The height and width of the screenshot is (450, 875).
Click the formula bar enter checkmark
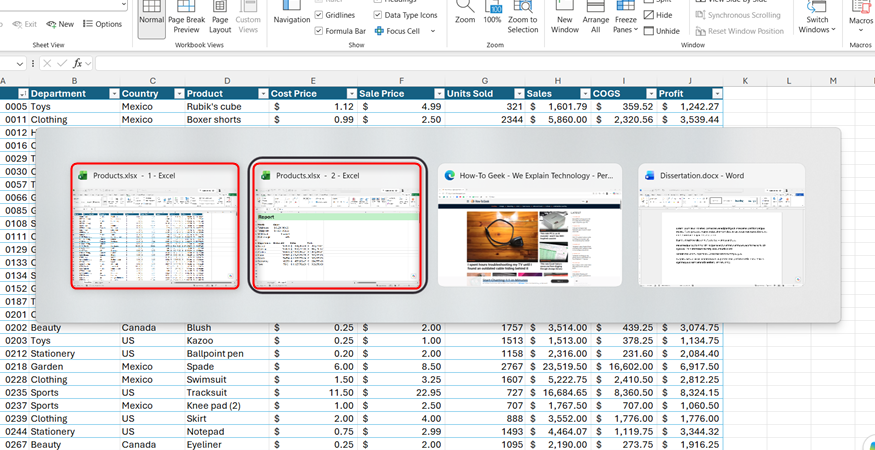(62, 64)
